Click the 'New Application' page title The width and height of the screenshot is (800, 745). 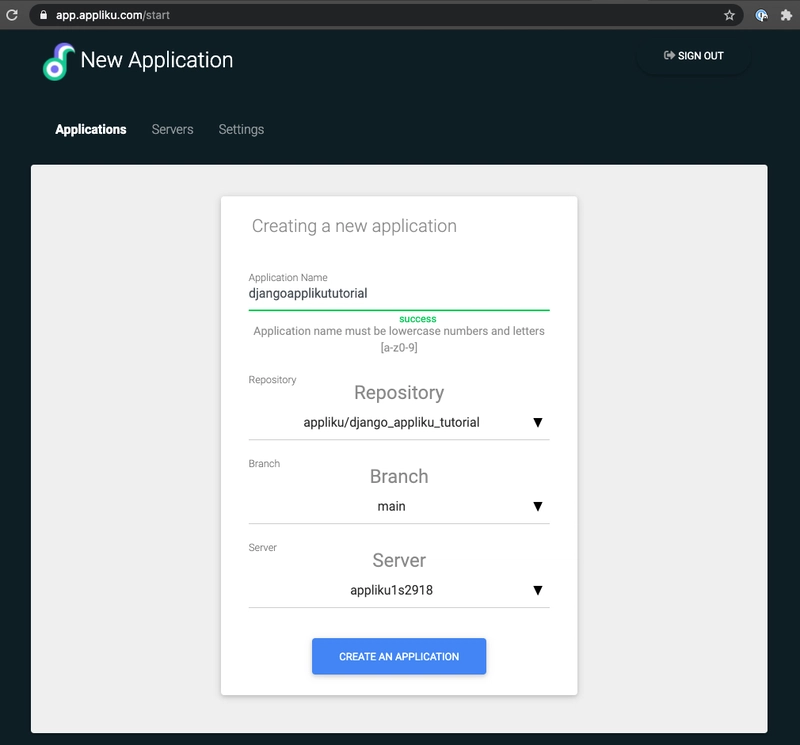pyautogui.click(x=157, y=60)
